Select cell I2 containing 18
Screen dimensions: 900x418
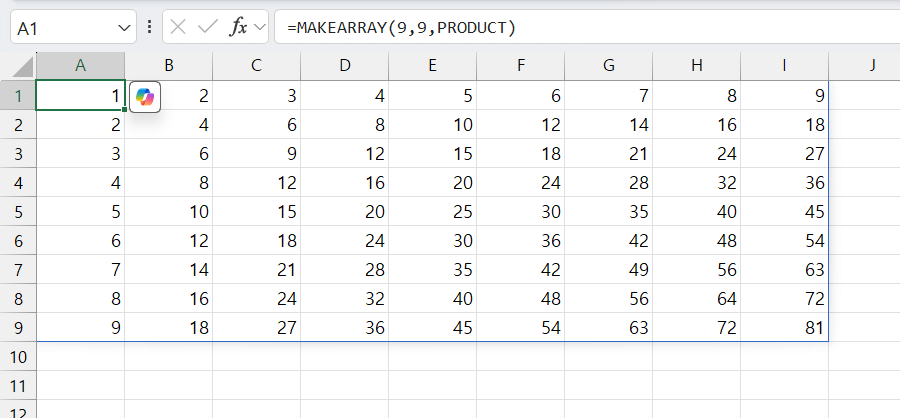[785, 125]
